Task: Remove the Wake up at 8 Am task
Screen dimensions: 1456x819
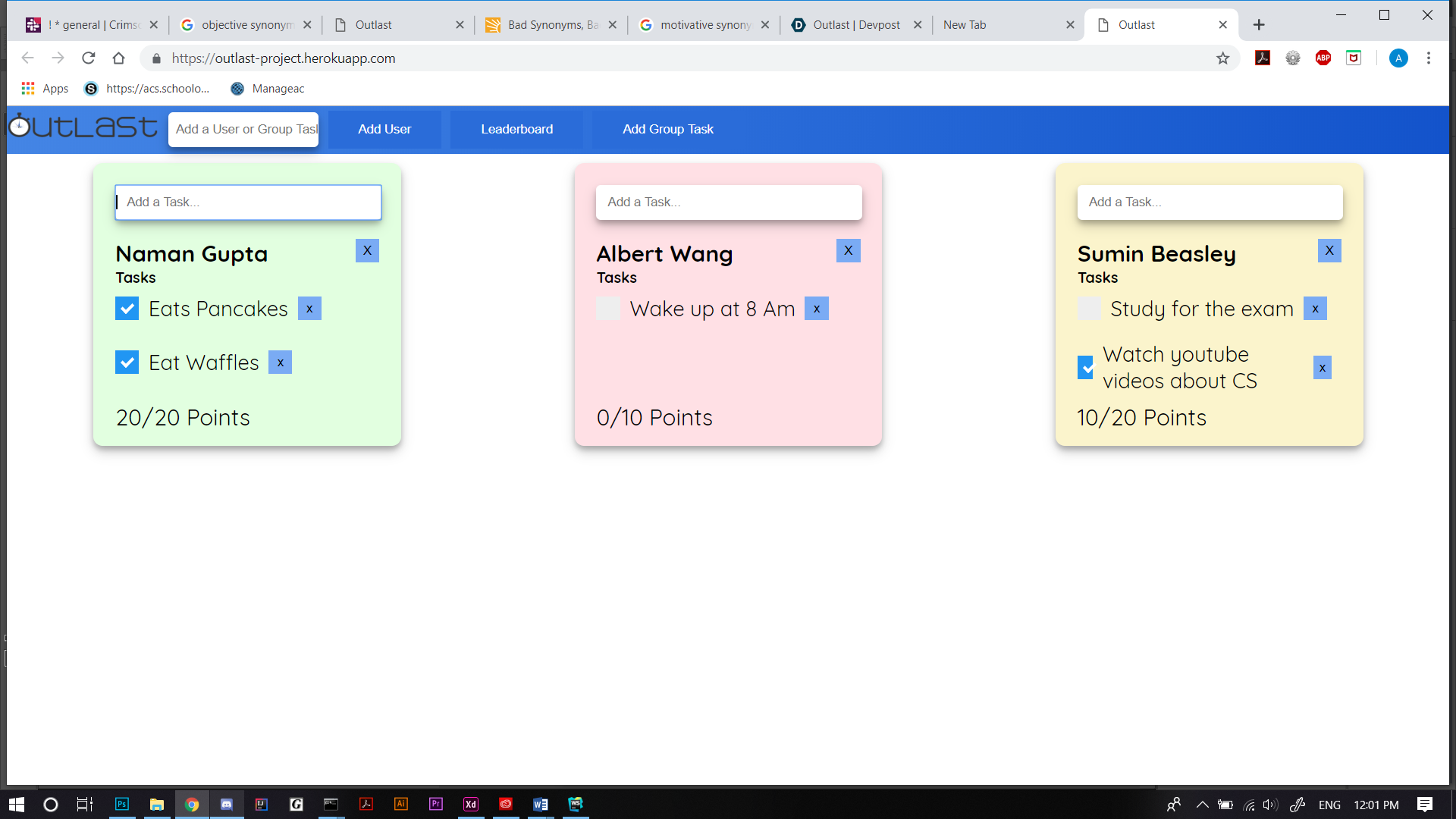Action: coord(816,309)
